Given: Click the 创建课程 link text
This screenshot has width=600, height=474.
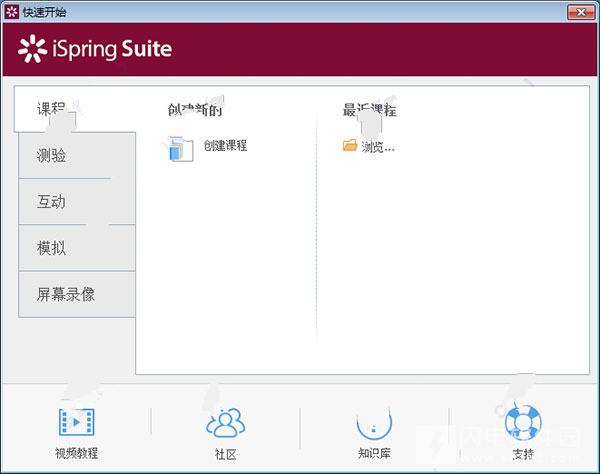Looking at the screenshot, I should pyautogui.click(x=225, y=145).
